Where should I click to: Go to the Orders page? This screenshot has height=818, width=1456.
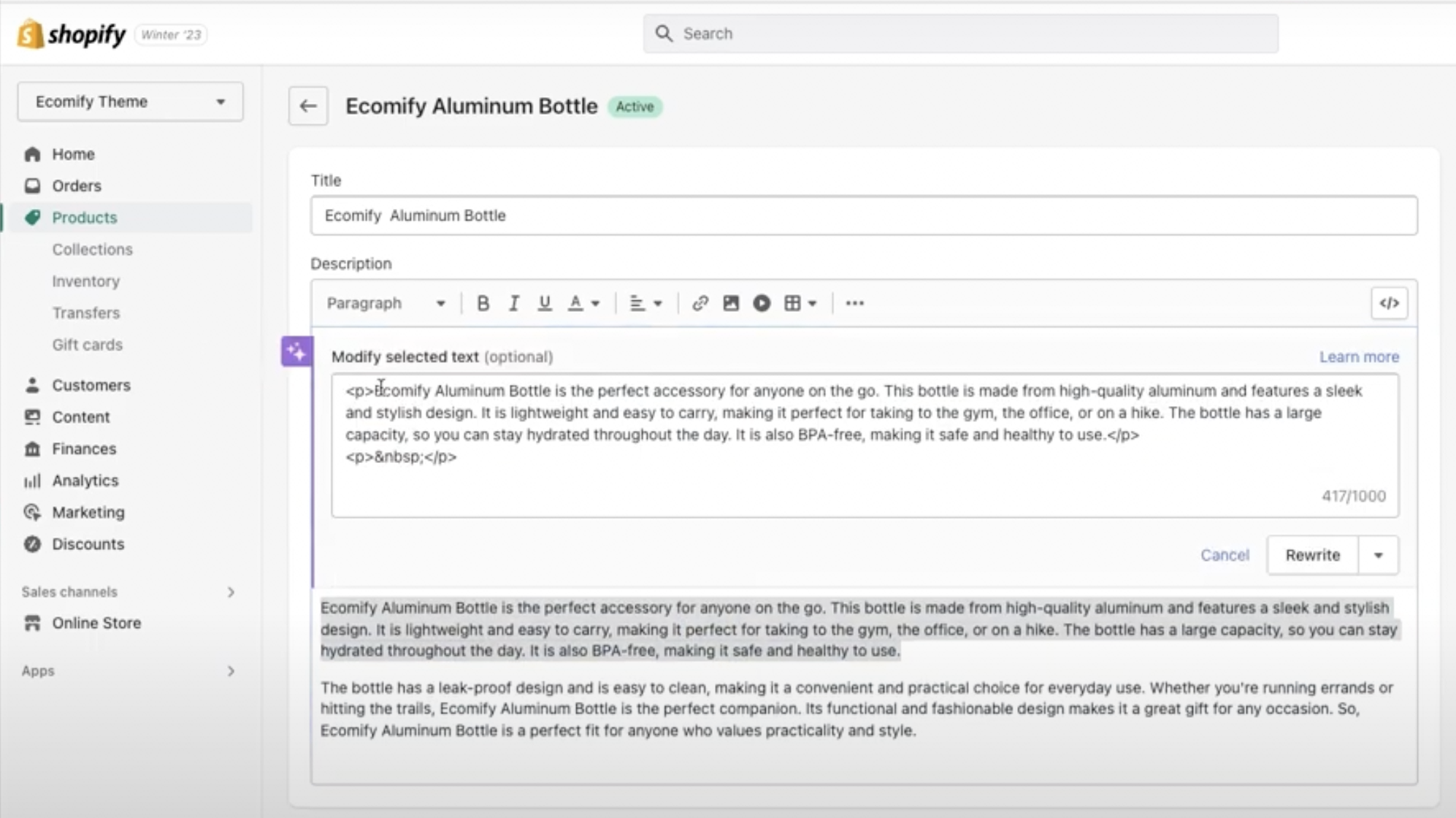[x=76, y=186]
